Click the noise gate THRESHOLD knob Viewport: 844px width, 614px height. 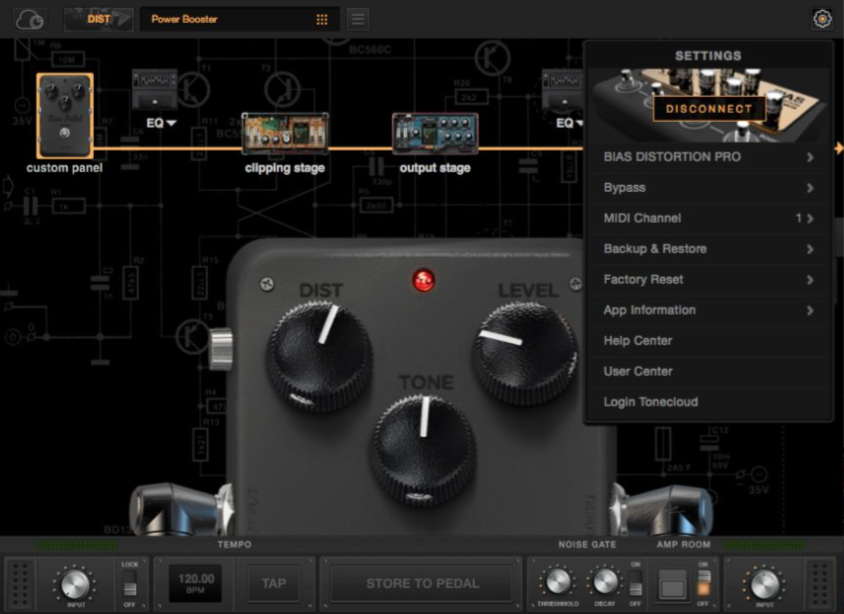point(558,582)
